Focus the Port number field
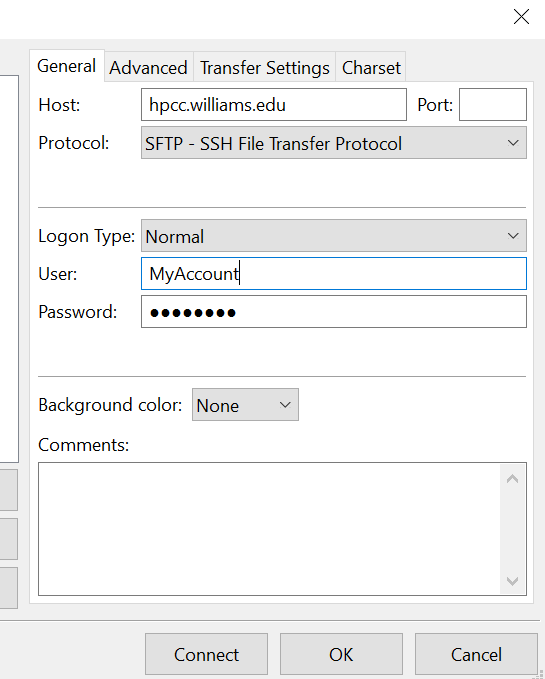 (493, 104)
